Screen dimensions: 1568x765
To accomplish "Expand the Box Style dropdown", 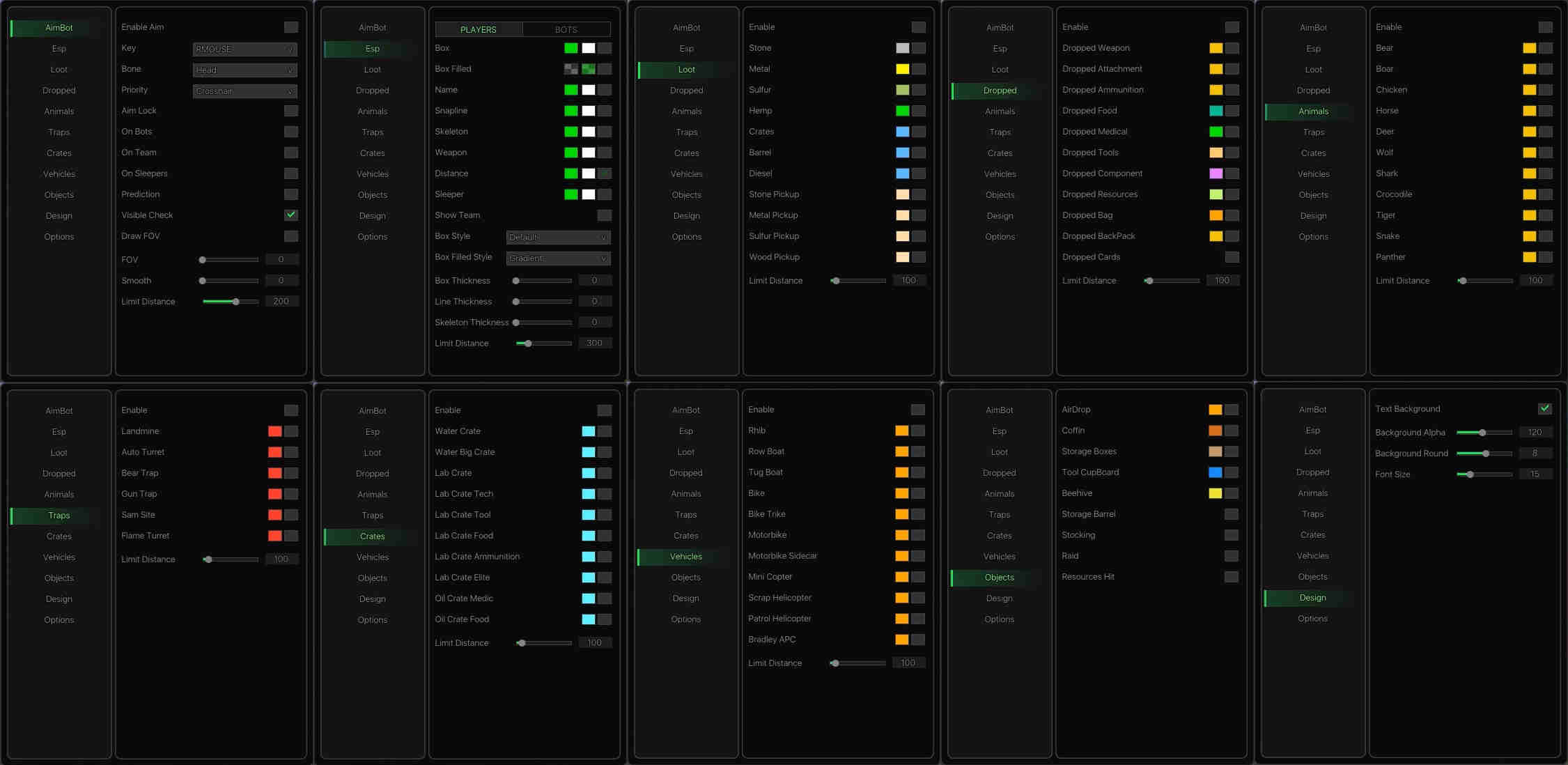I will (559, 238).
